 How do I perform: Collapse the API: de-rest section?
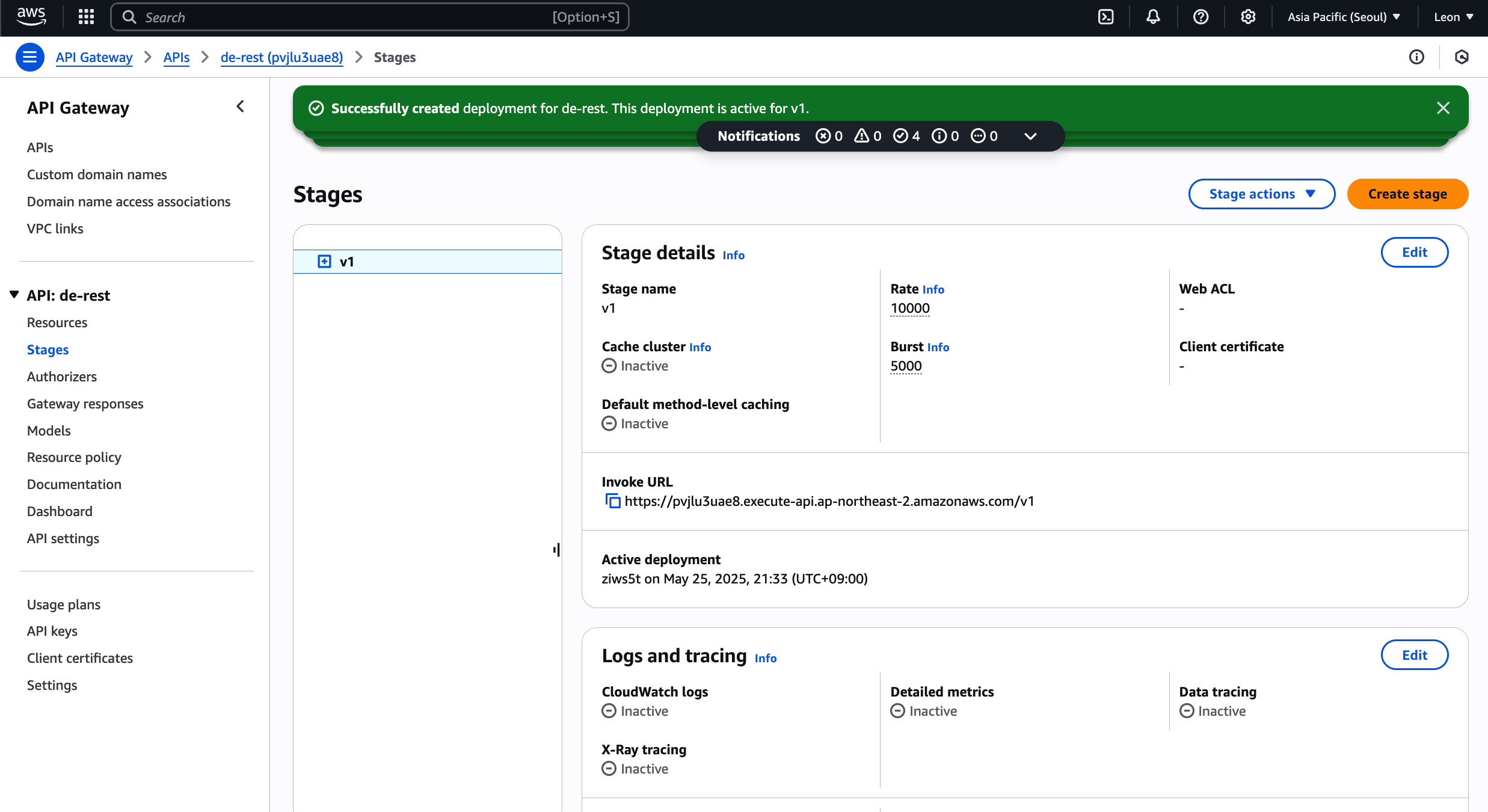tap(14, 295)
